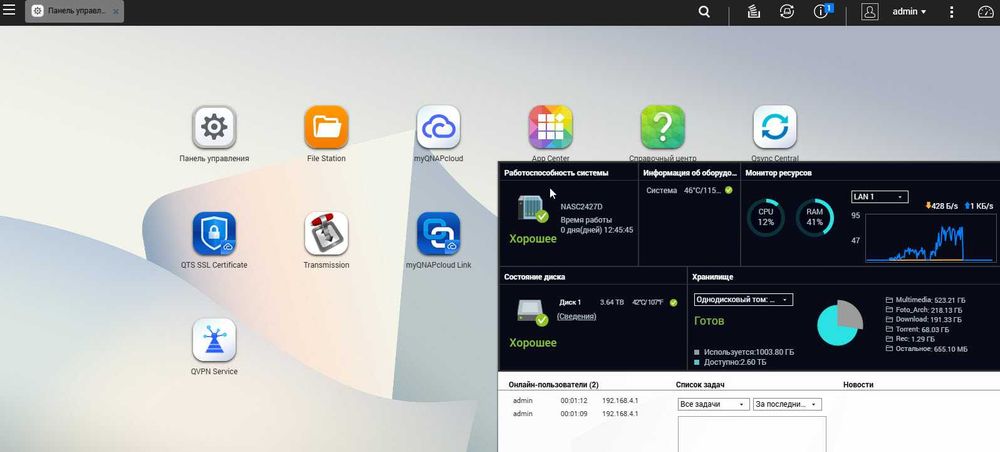Screen dimensions: 1000x452
Task: Close the Панель управления taskbar tab
Action: tap(115, 11)
